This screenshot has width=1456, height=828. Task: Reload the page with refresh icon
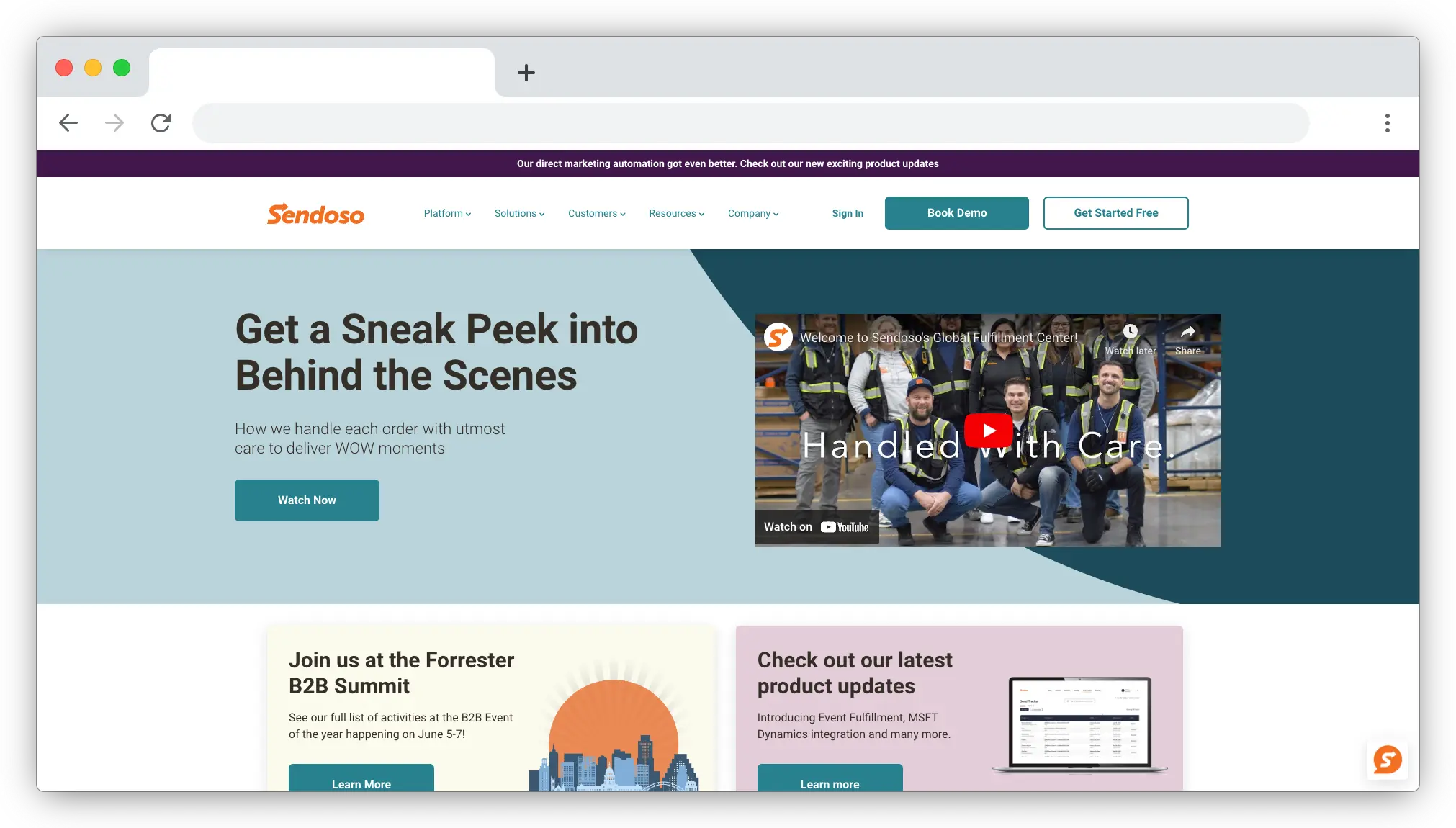161,123
